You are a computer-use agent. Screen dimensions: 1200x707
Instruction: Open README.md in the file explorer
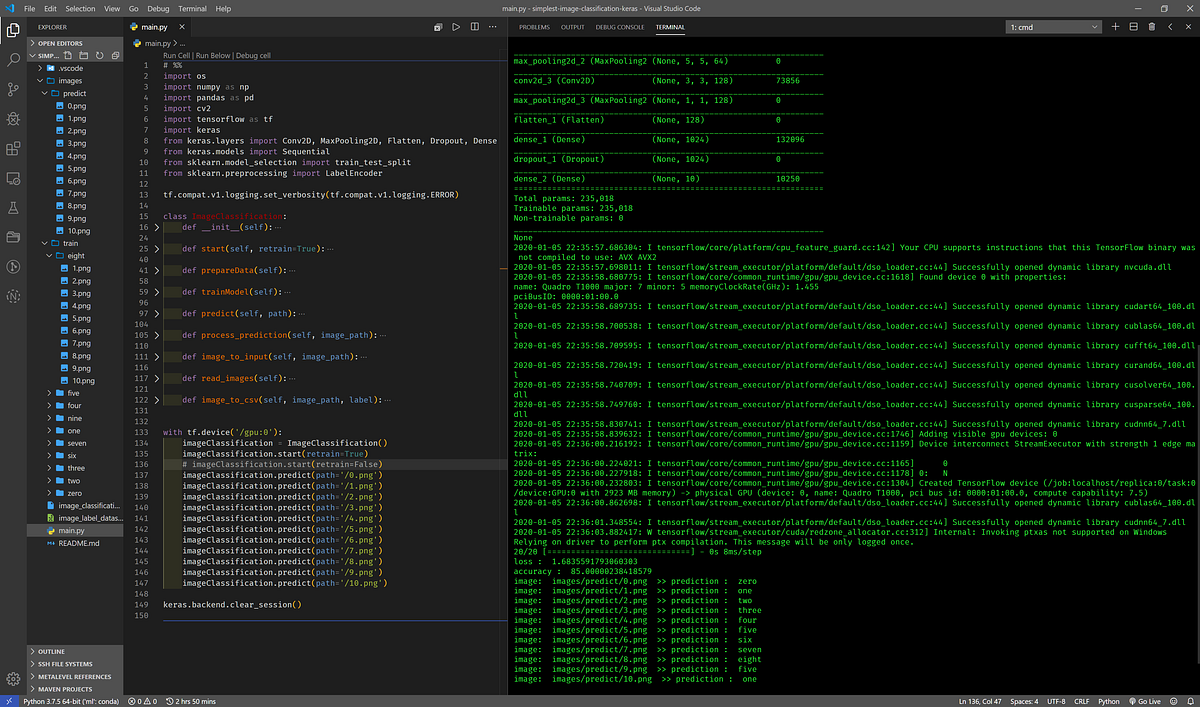(x=79, y=543)
